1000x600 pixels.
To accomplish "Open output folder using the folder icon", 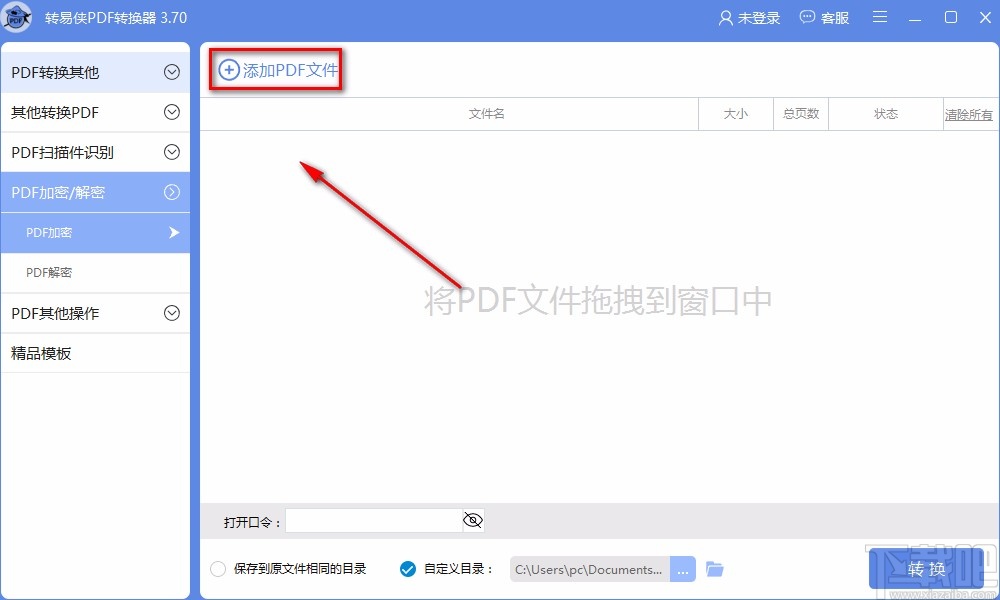I will [714, 568].
